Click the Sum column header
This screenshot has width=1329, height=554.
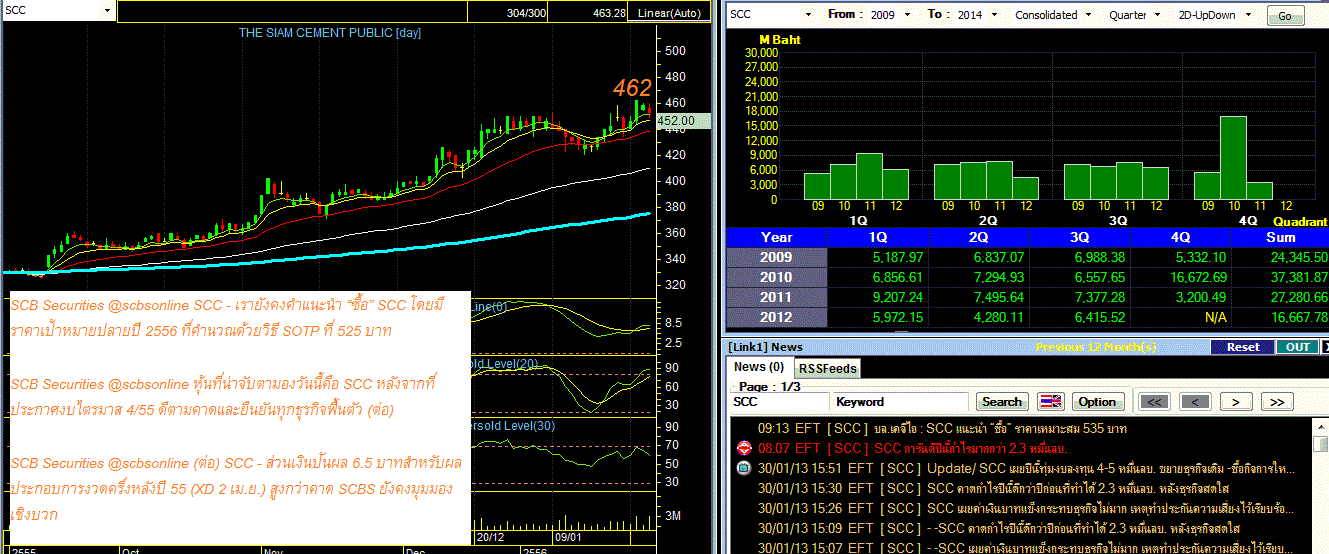tap(1280, 237)
